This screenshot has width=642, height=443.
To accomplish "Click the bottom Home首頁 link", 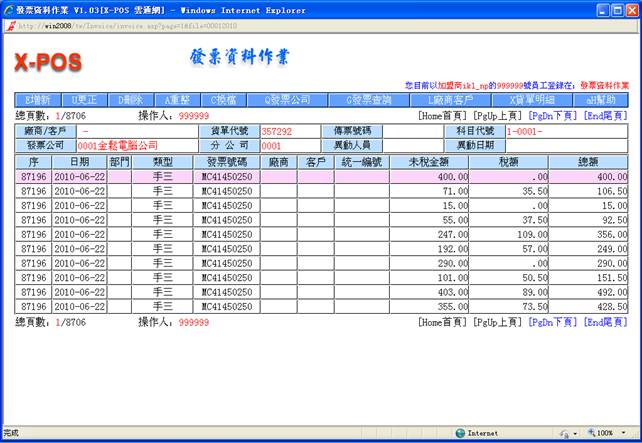I will coord(443,323).
